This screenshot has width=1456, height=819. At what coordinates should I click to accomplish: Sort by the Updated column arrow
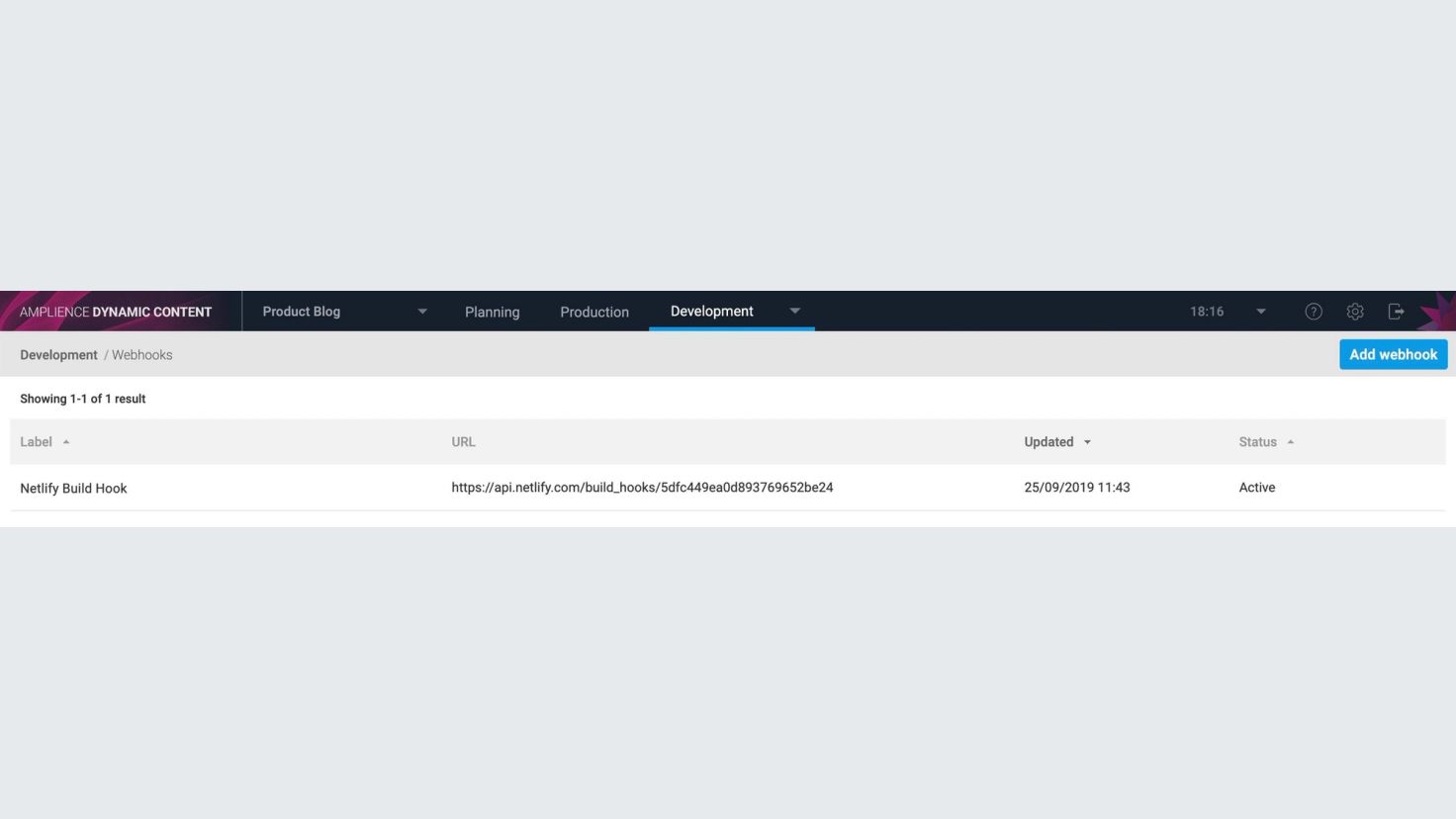1087,442
